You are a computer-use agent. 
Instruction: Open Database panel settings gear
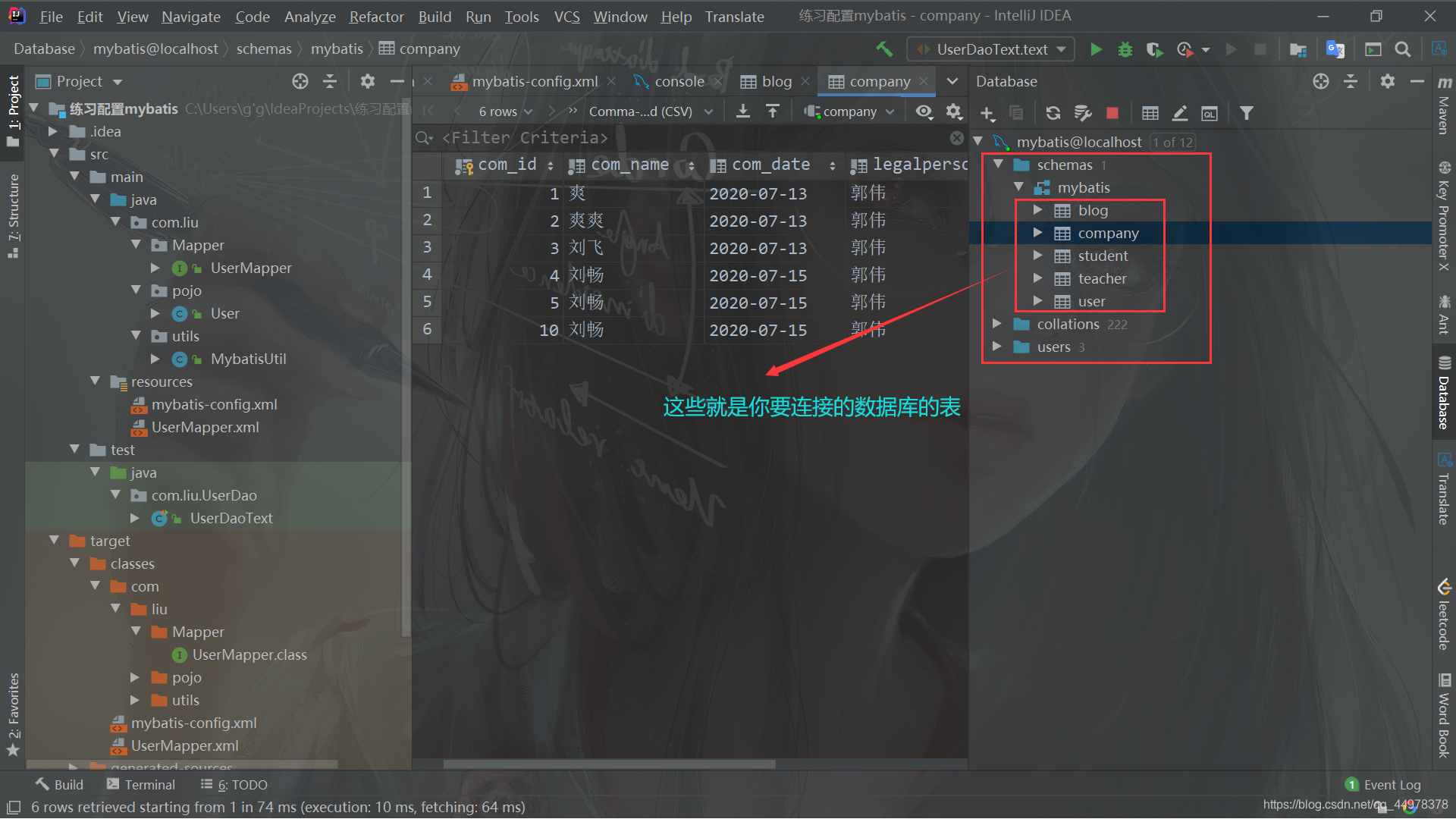(1388, 81)
